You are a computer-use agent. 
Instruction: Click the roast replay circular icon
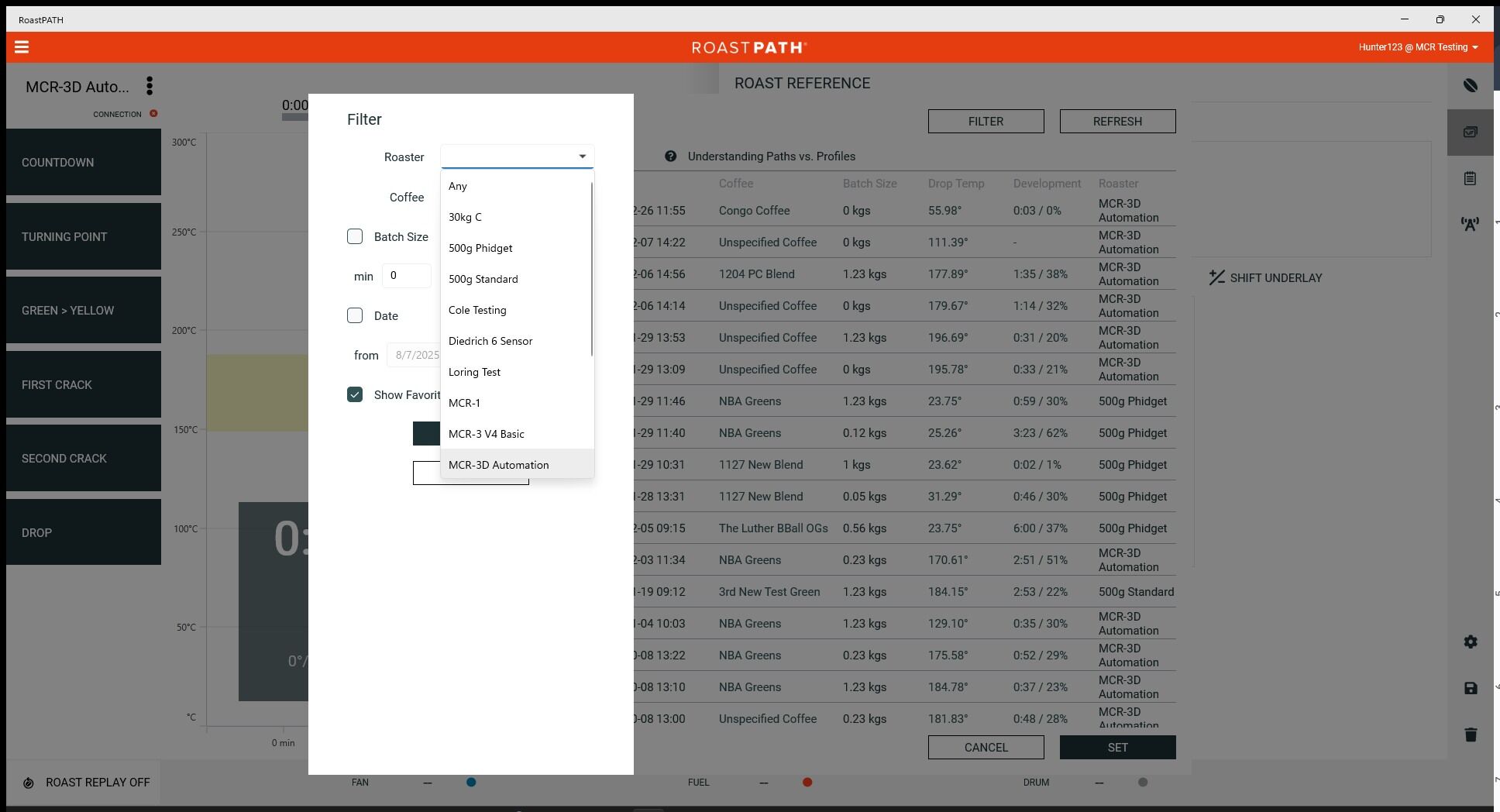click(x=29, y=783)
